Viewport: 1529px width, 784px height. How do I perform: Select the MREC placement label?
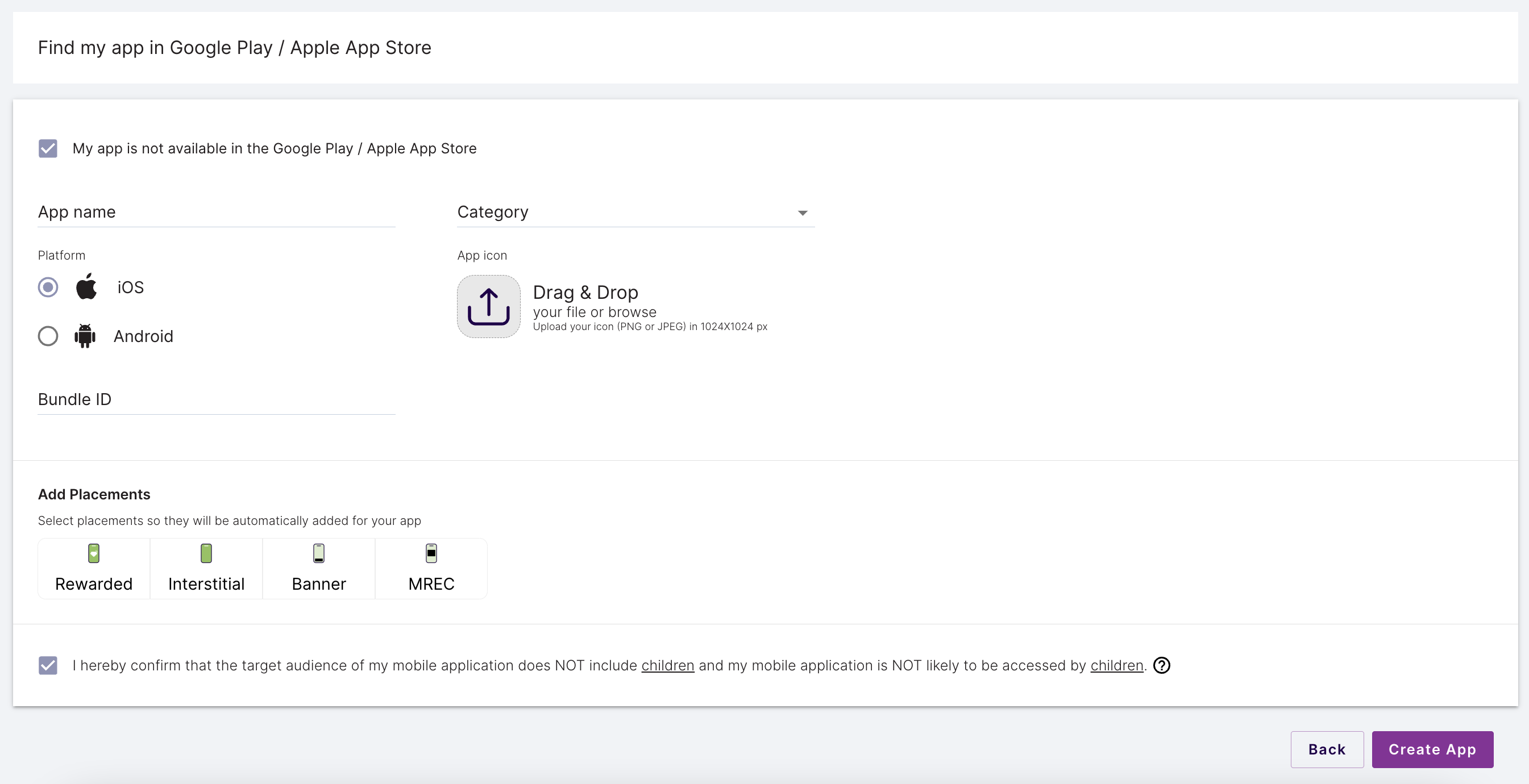click(431, 584)
